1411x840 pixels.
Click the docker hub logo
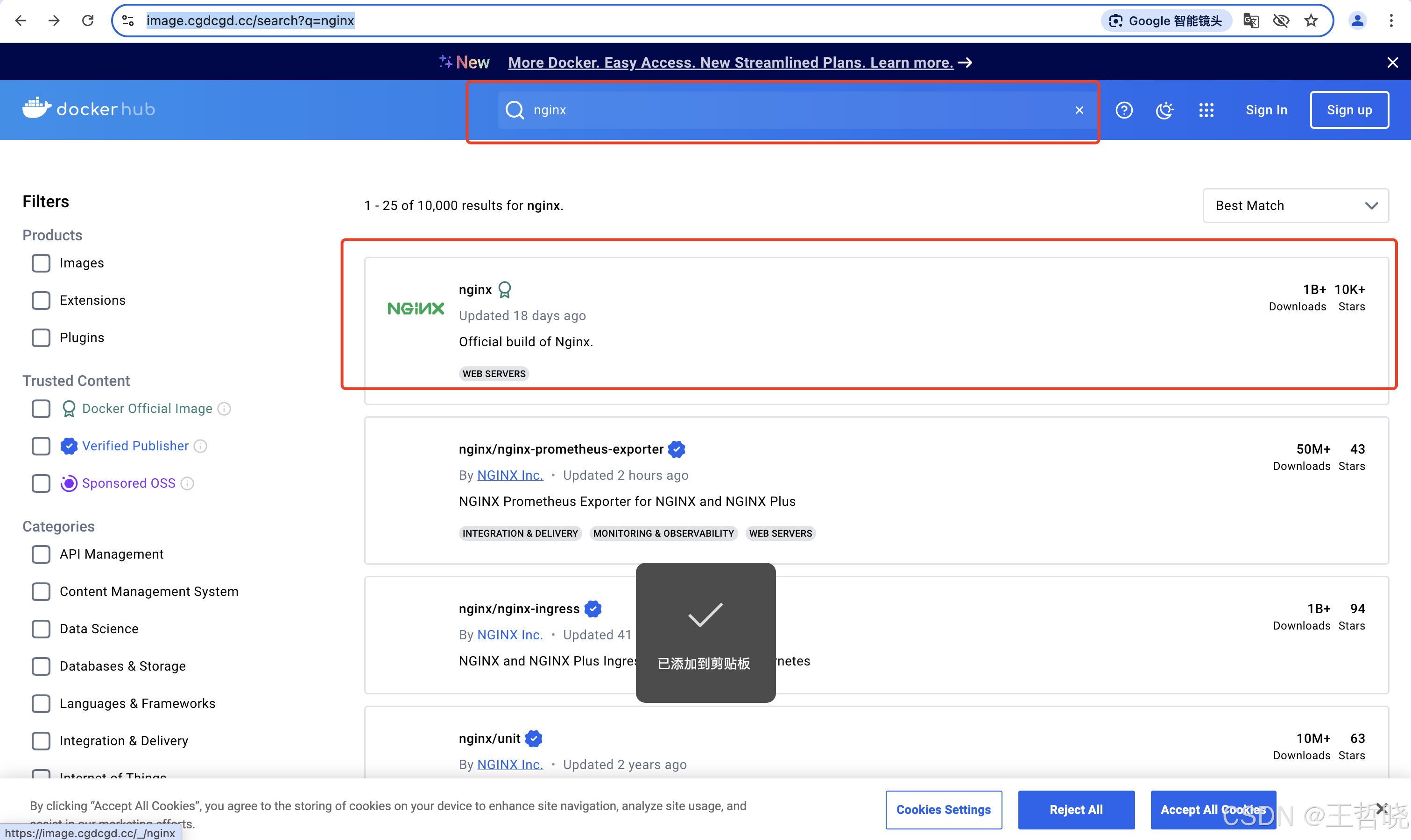(88, 109)
